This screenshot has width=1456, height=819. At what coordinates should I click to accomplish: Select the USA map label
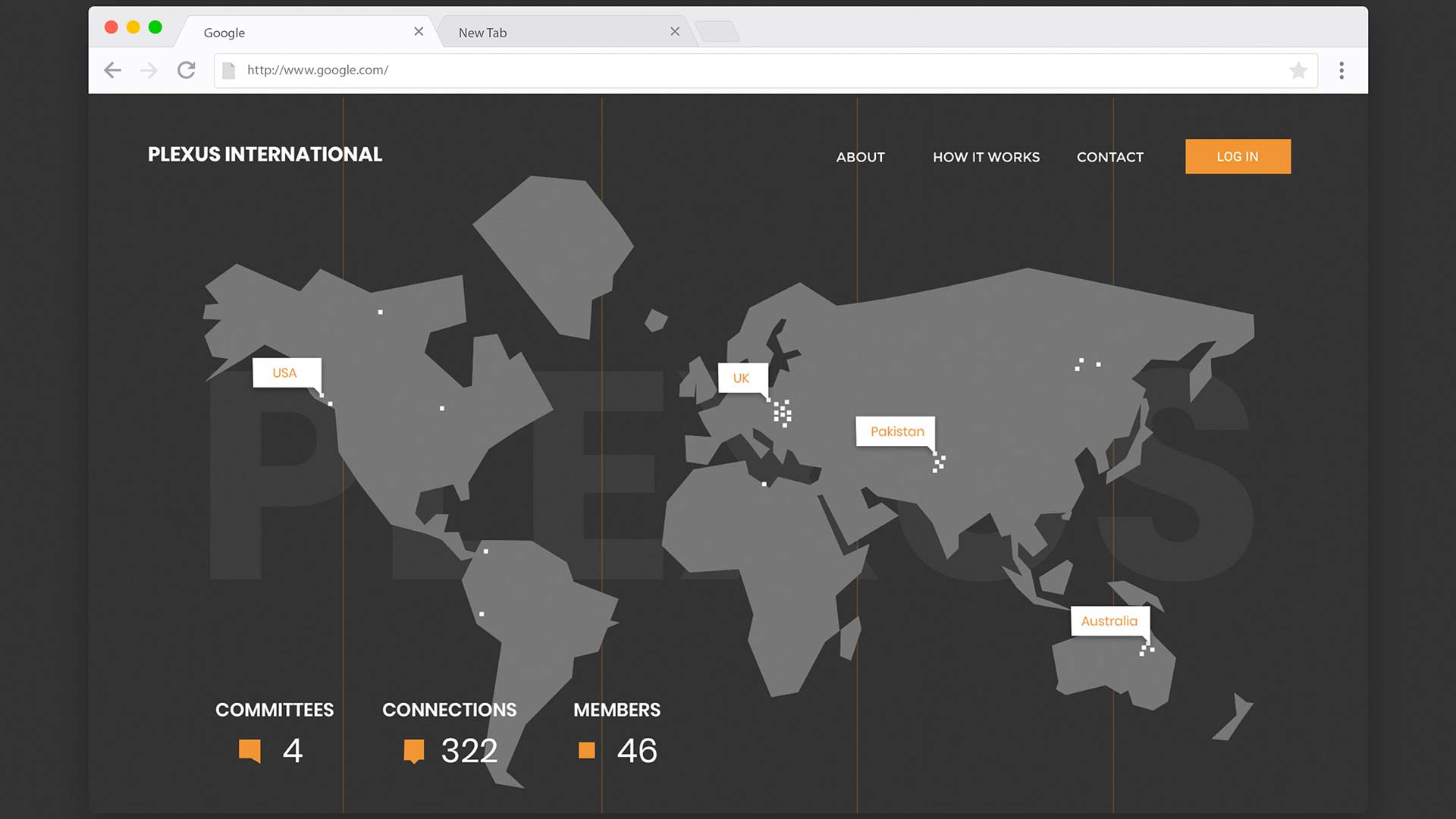286,373
